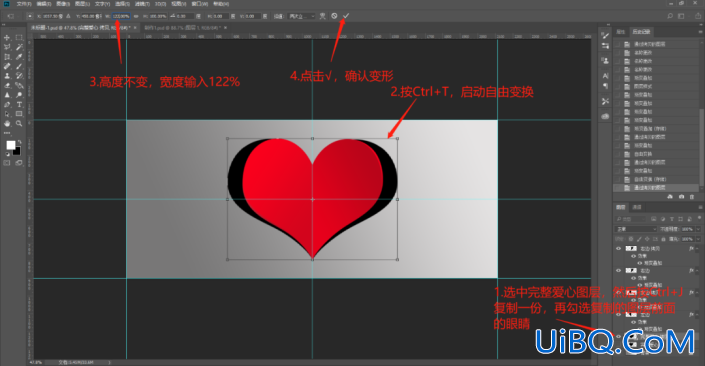
Task: Select the Move tool
Action: (7, 37)
